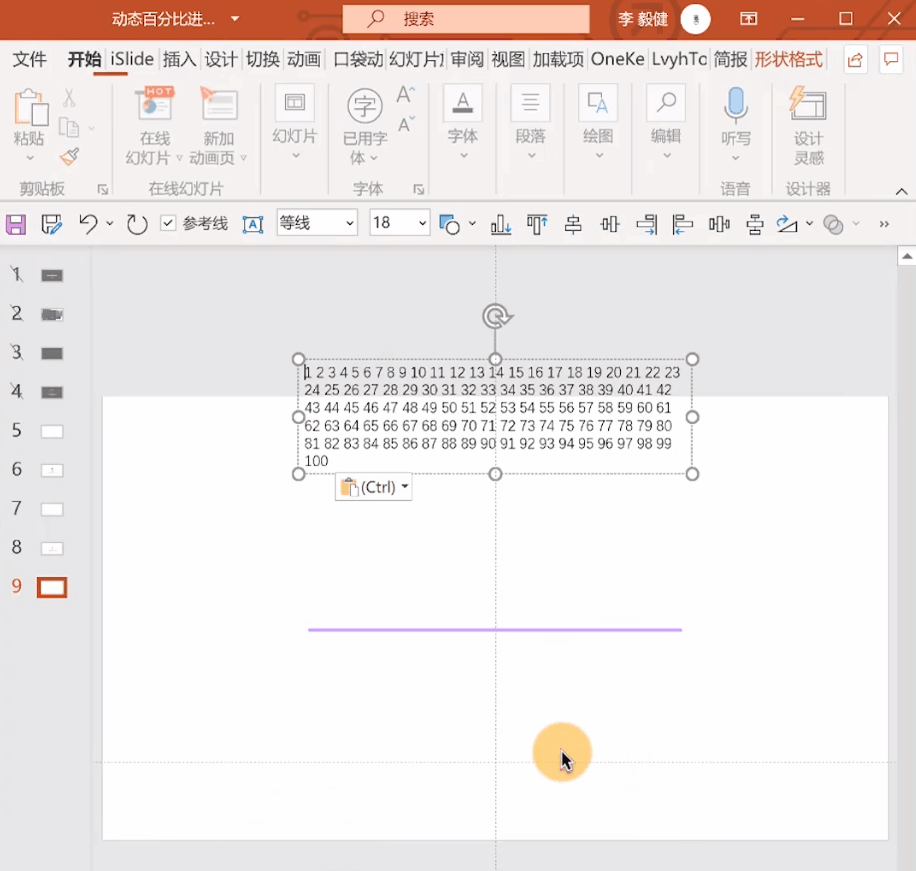
Task: Align objects to center horizontally icon
Action: [573, 224]
